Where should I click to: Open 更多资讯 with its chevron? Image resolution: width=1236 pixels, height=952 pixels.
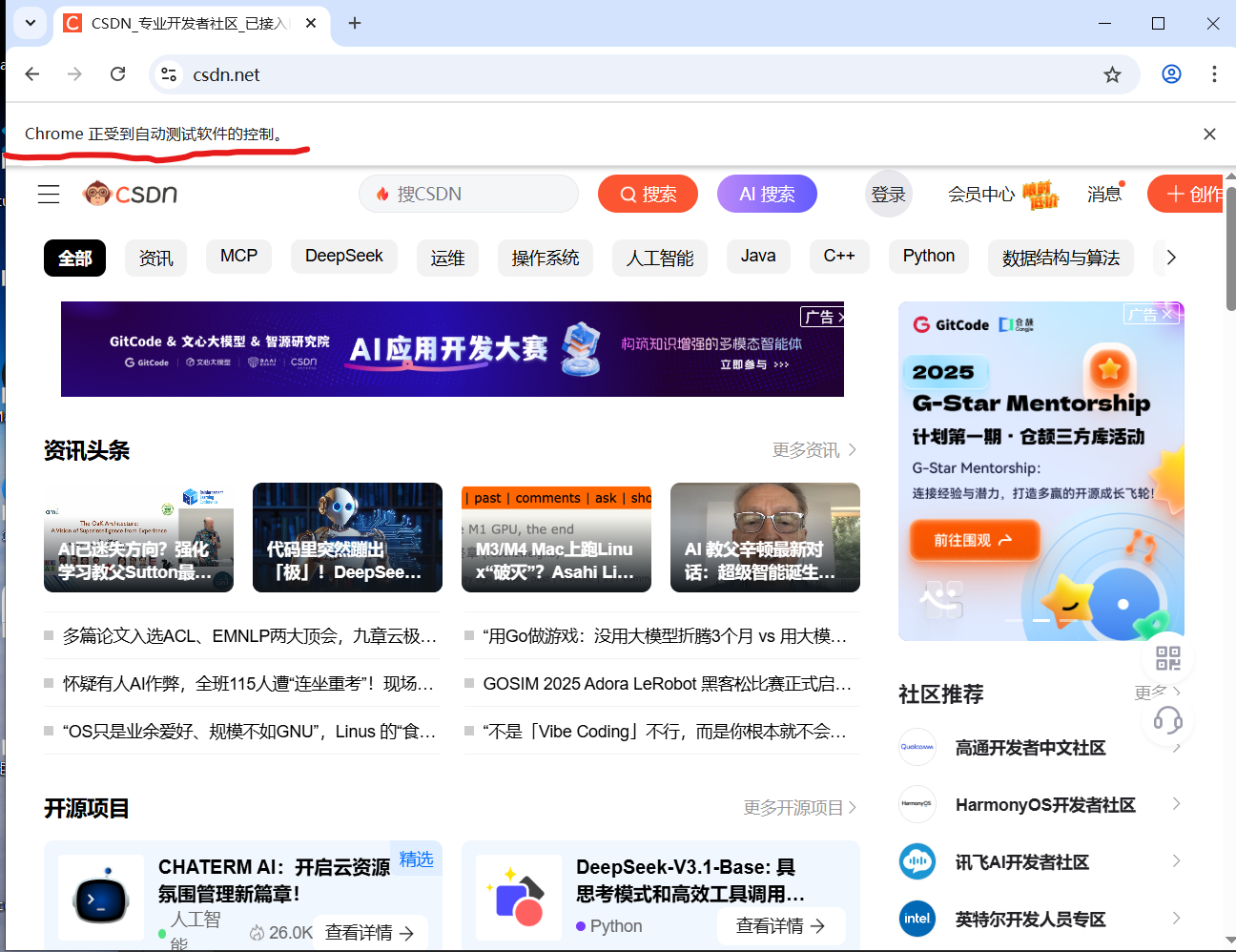click(x=813, y=449)
